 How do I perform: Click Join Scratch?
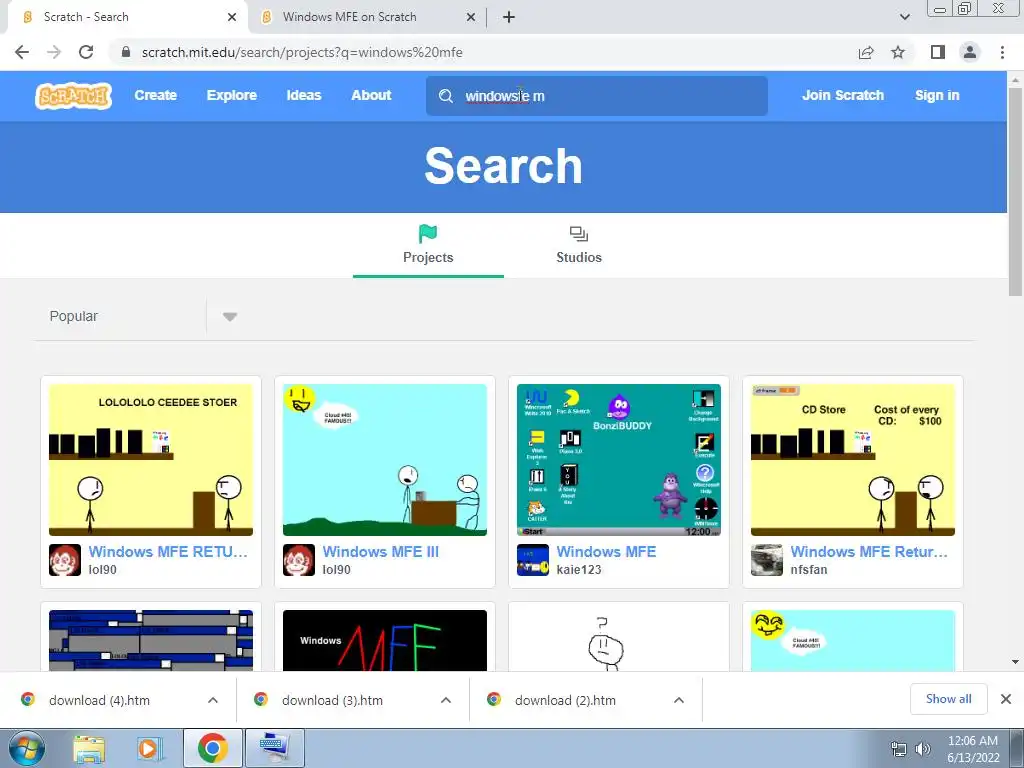(x=842, y=95)
